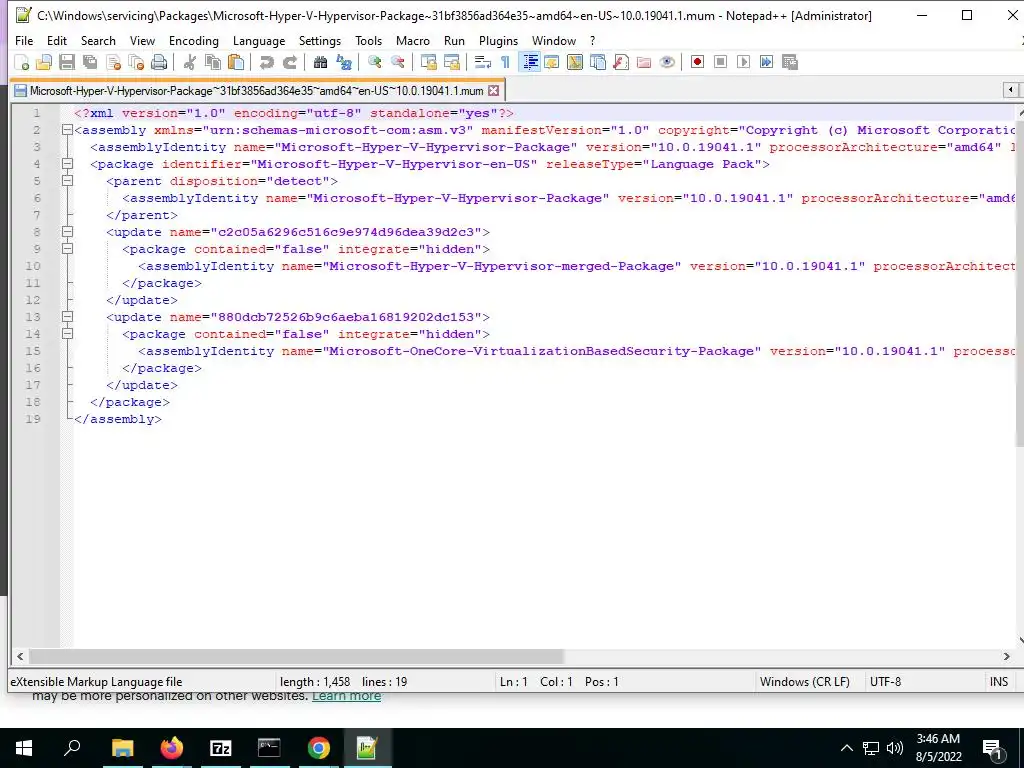Click the horizontal scrollbar thumb
Image resolution: width=1024 pixels, height=768 pixels.
pos(296,656)
